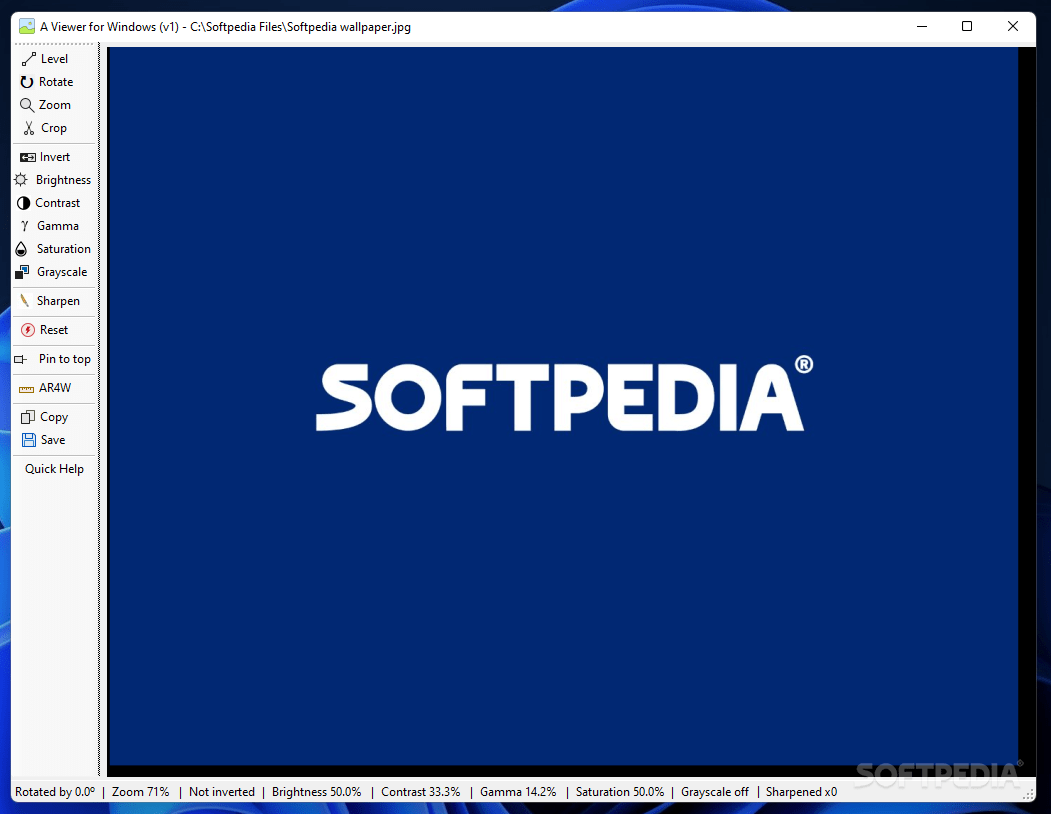Click the Save floppy disk icon

[29, 440]
